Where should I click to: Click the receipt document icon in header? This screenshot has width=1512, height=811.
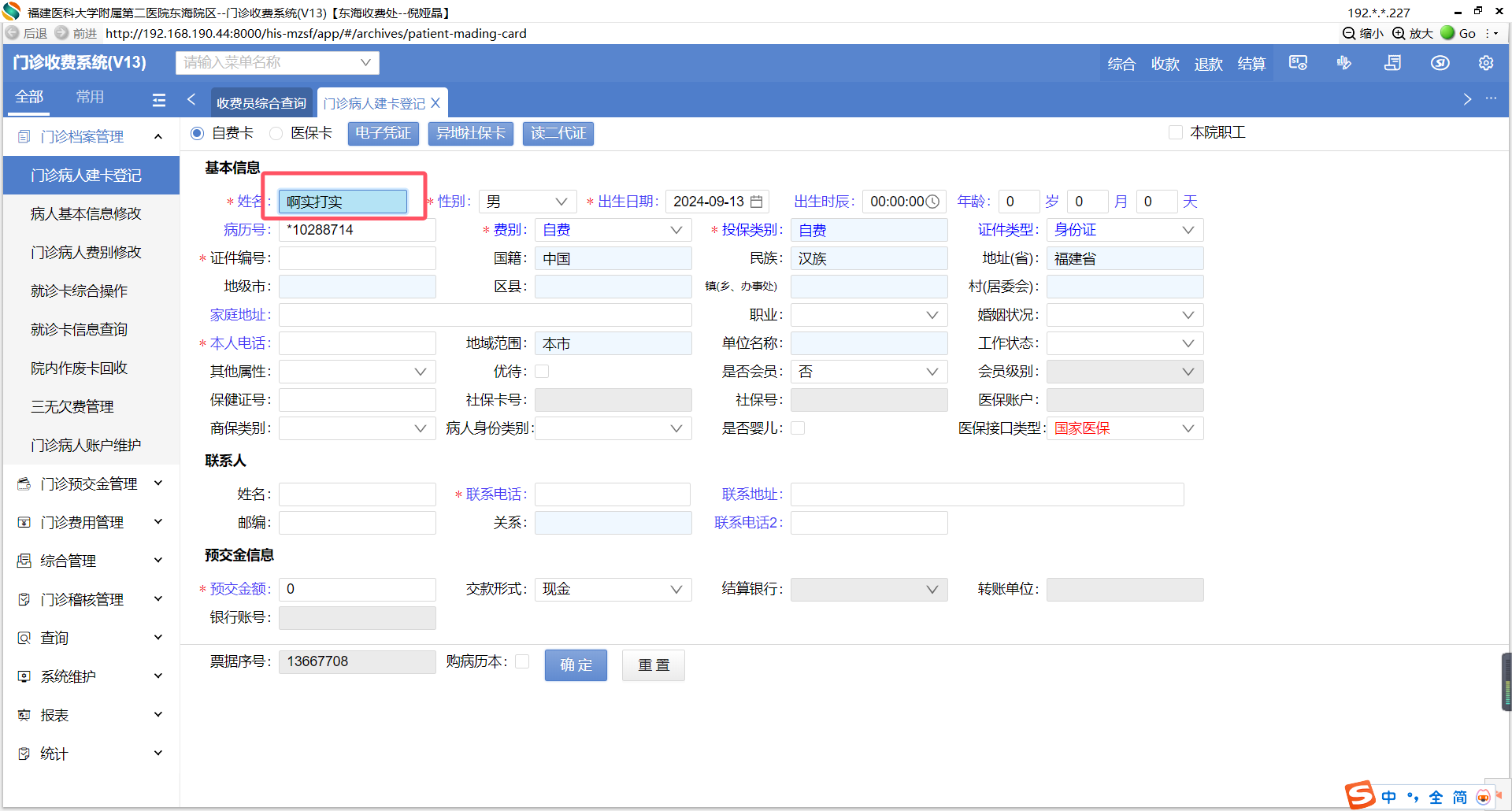tap(1392, 63)
